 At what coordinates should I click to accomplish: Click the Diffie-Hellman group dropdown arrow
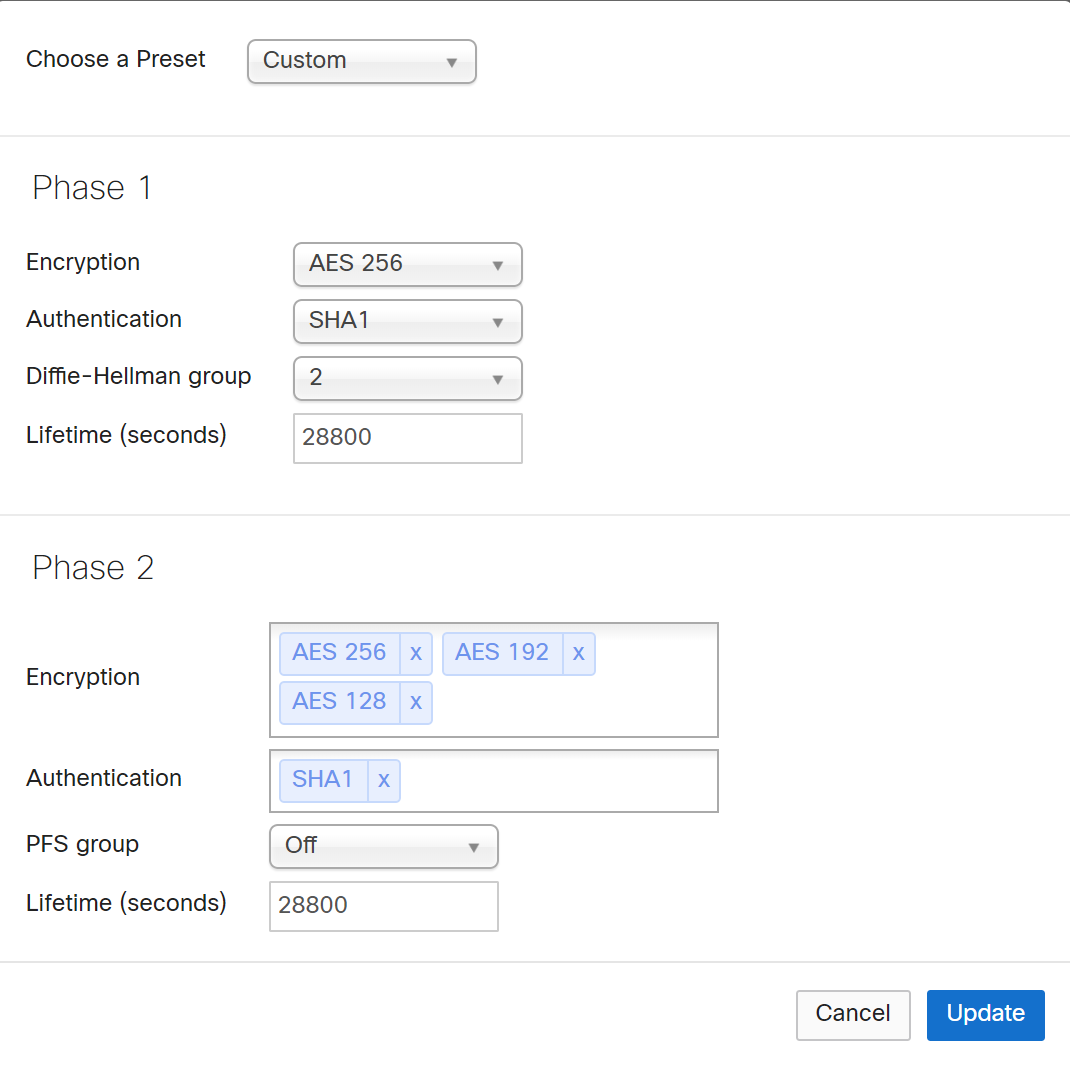click(497, 379)
